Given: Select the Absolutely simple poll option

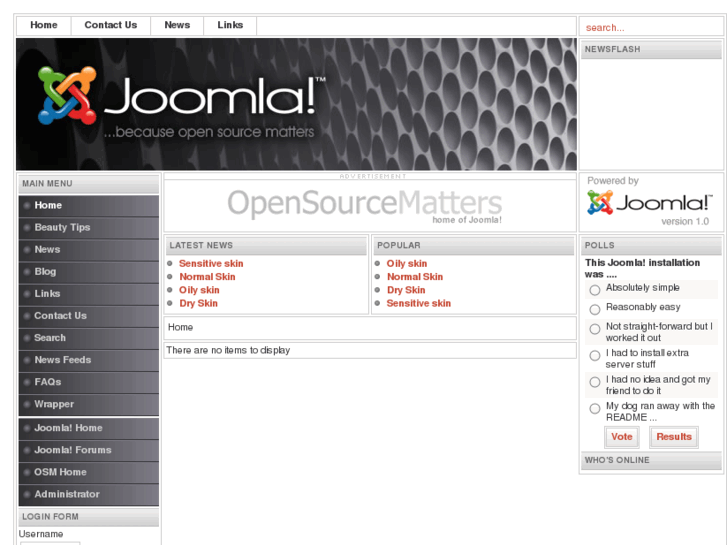Looking at the screenshot, I should [x=595, y=290].
